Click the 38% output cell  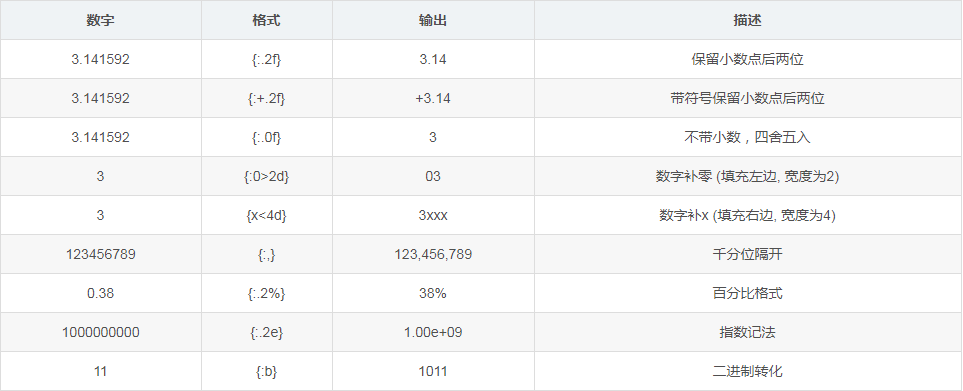tap(433, 293)
